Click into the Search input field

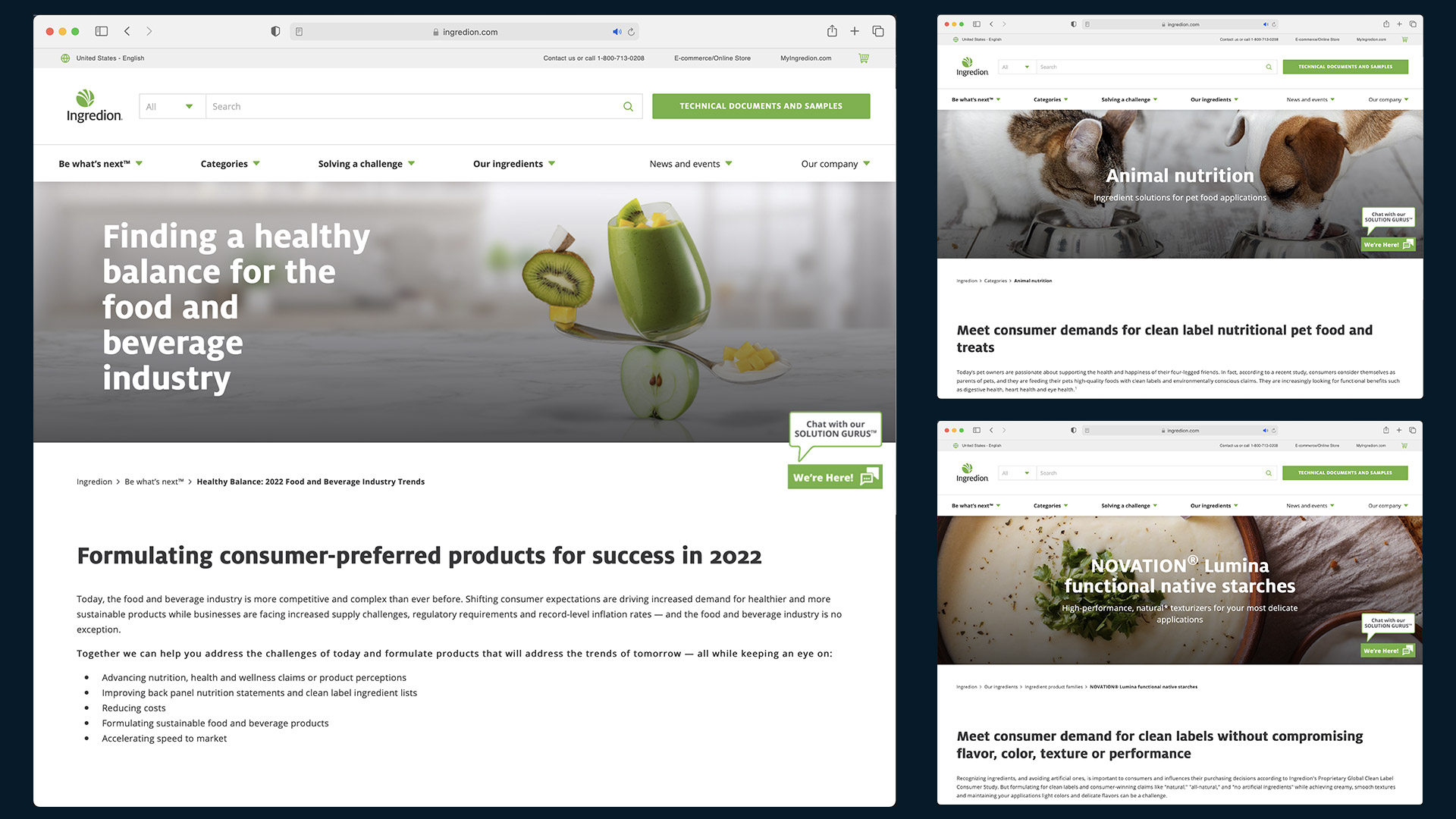413,106
